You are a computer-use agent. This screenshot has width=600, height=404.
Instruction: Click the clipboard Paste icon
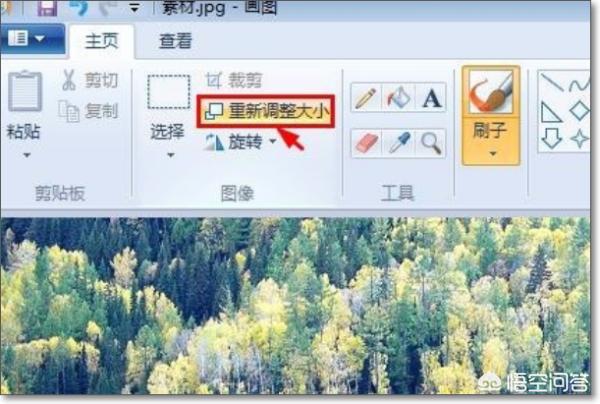[x=25, y=91]
